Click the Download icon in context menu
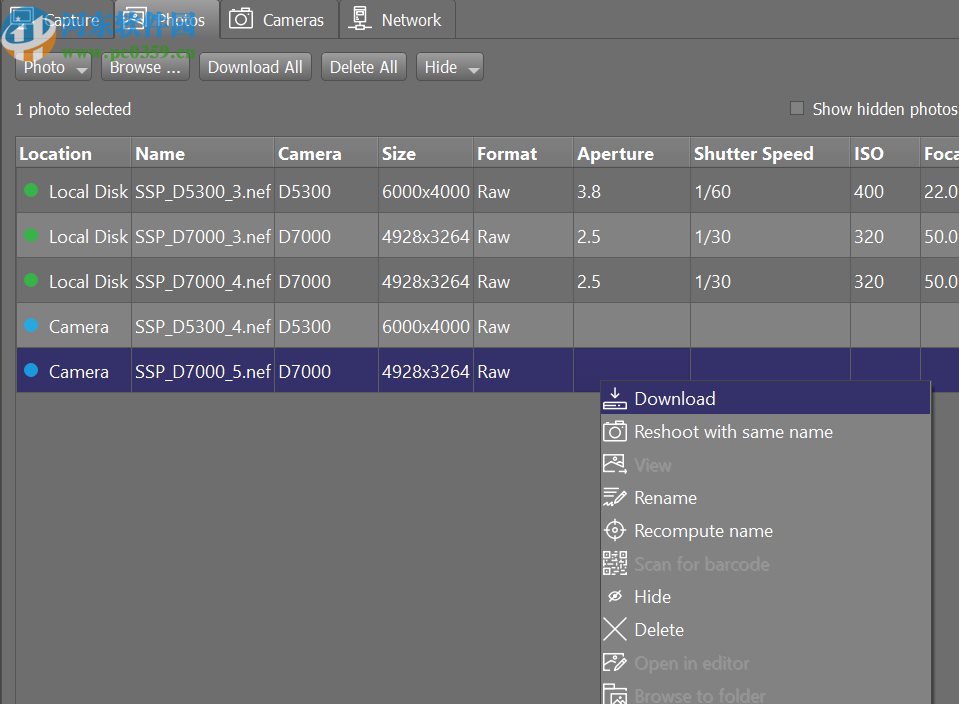The height and width of the screenshot is (704, 959). pyautogui.click(x=615, y=399)
